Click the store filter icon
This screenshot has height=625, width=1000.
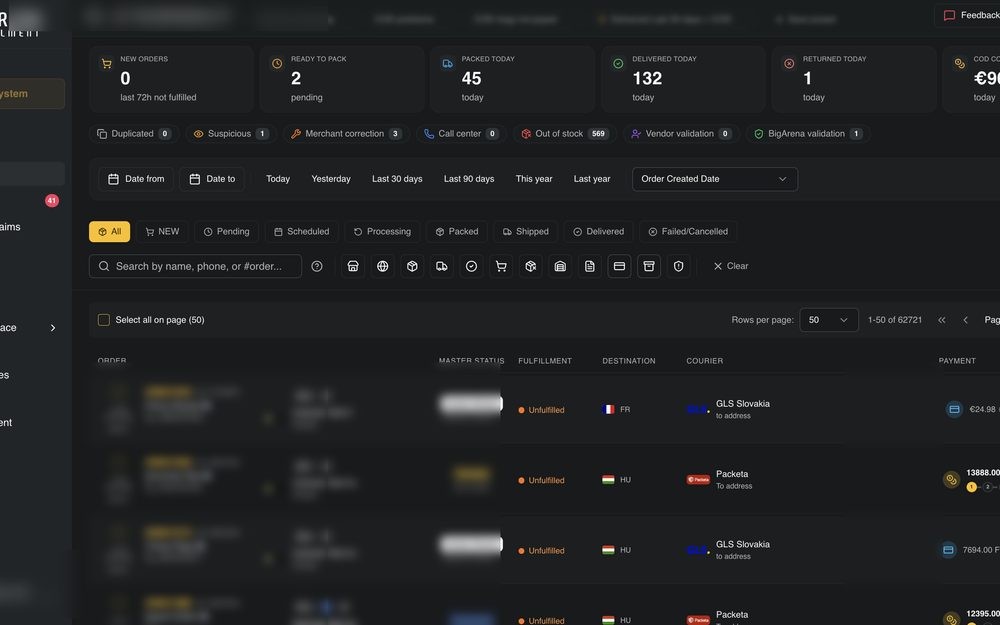[353, 267]
